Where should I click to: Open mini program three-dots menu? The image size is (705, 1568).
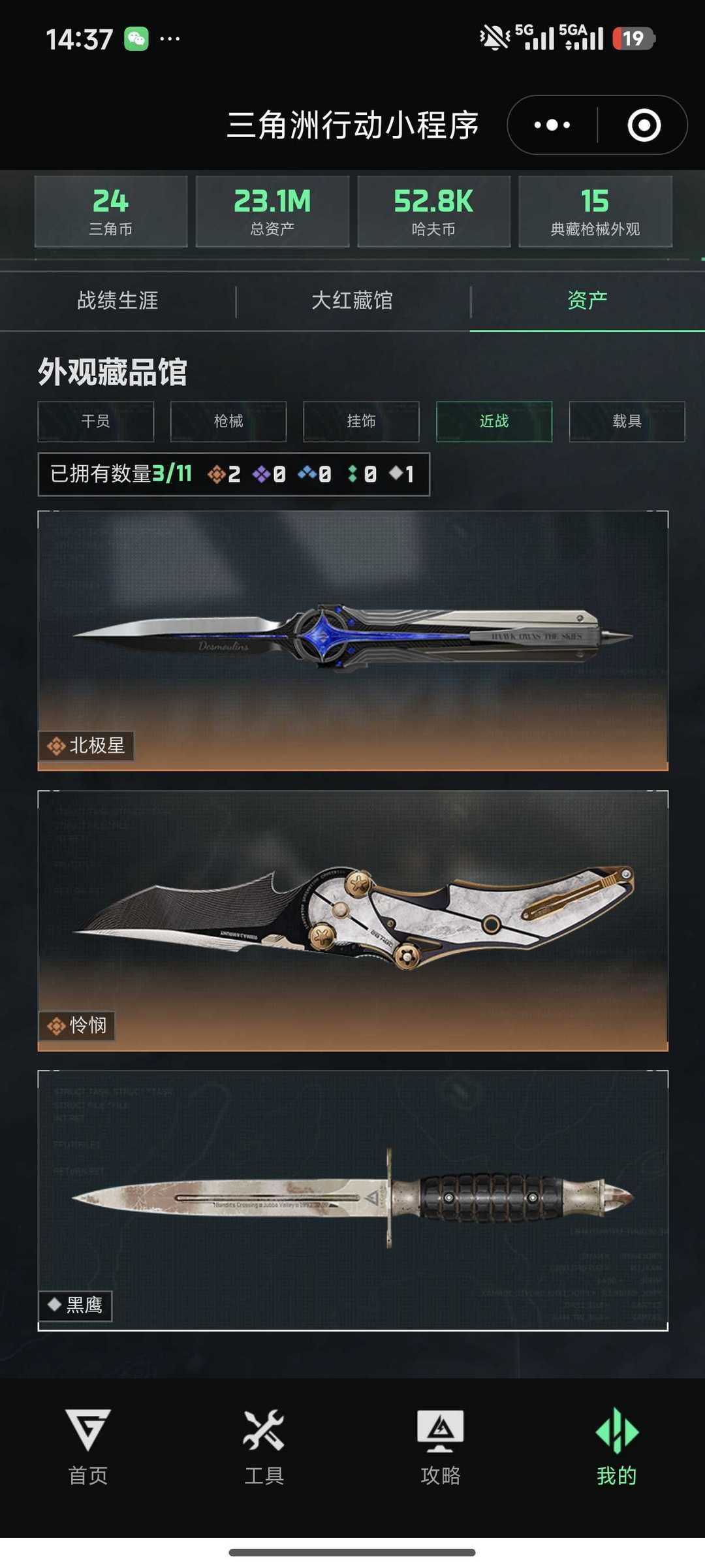[x=552, y=125]
